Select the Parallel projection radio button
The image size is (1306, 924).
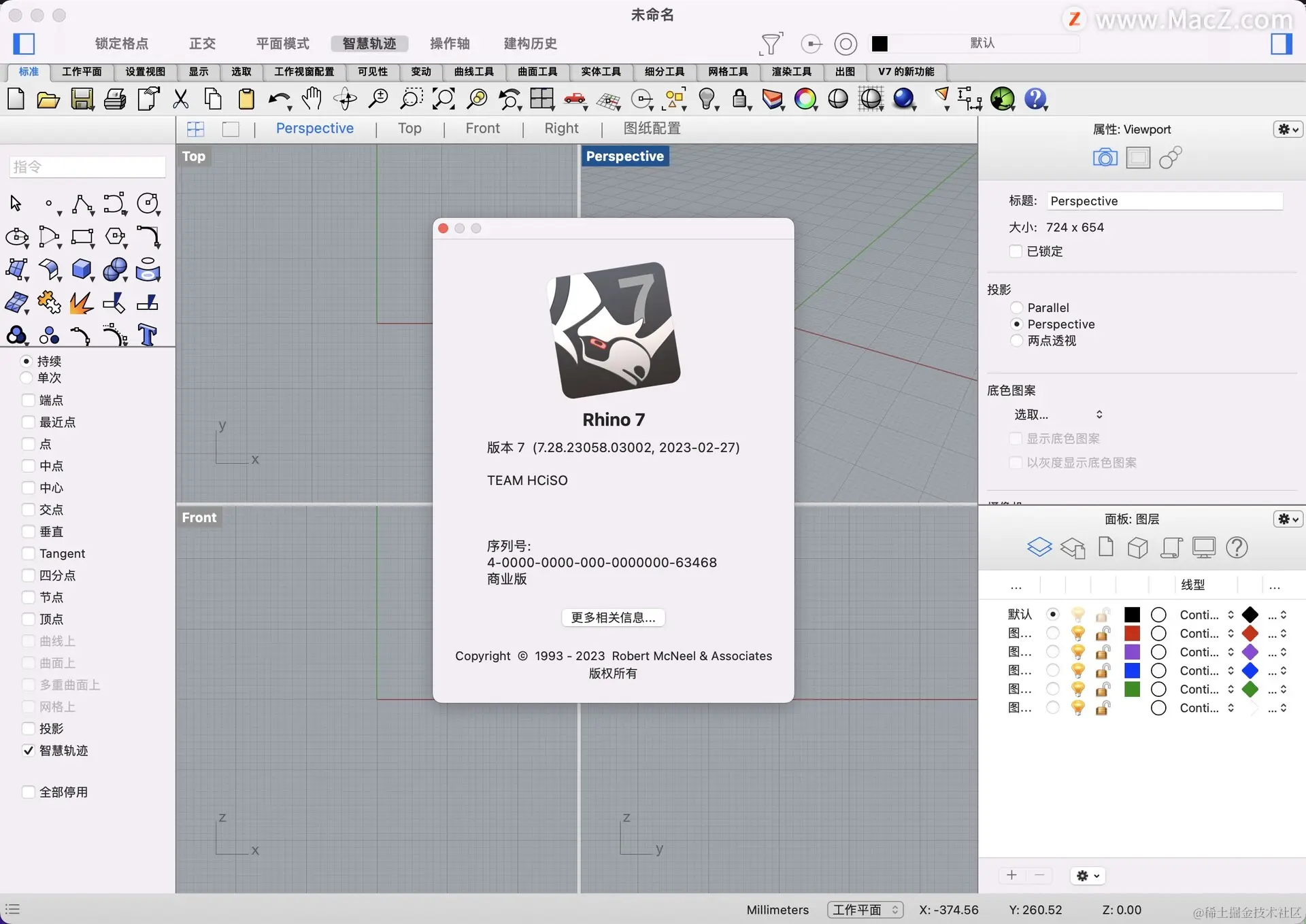(x=1016, y=307)
